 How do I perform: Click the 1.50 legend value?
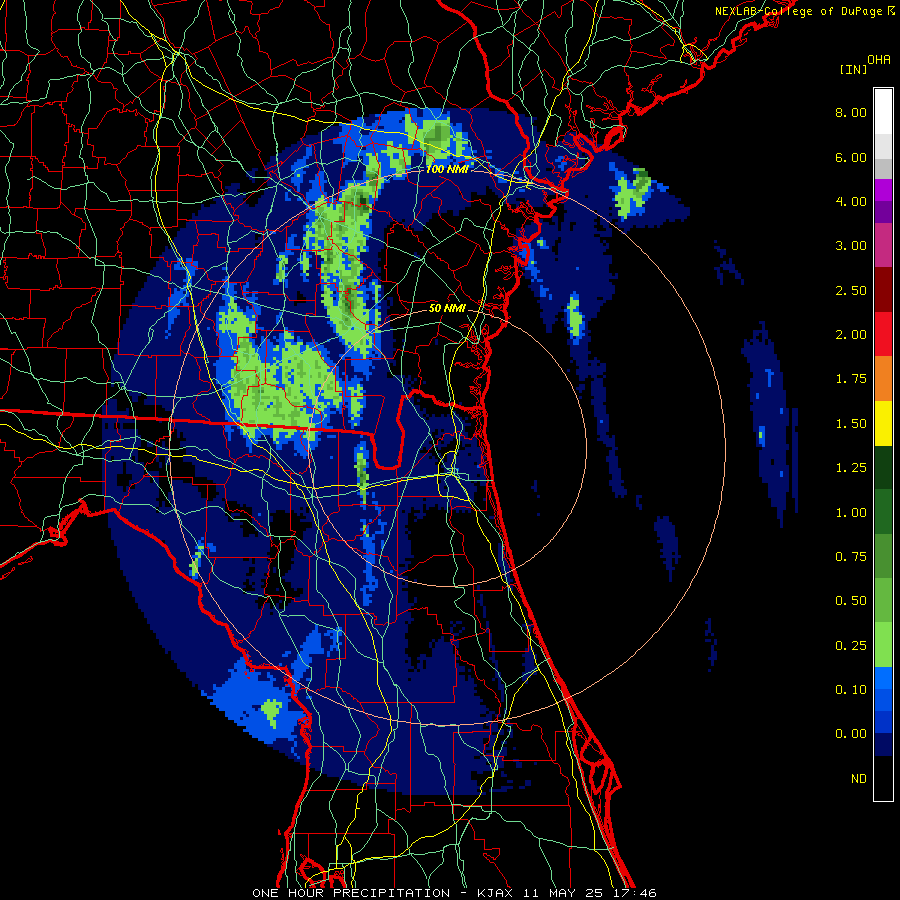[x=851, y=424]
